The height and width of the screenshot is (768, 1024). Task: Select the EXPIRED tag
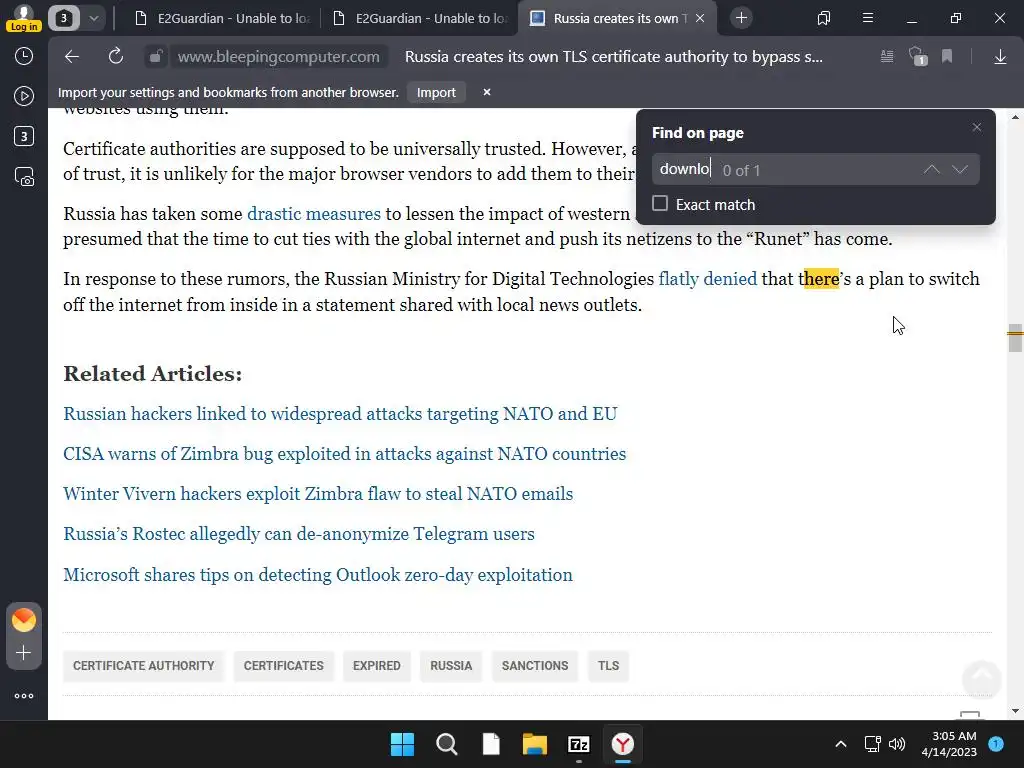click(377, 666)
